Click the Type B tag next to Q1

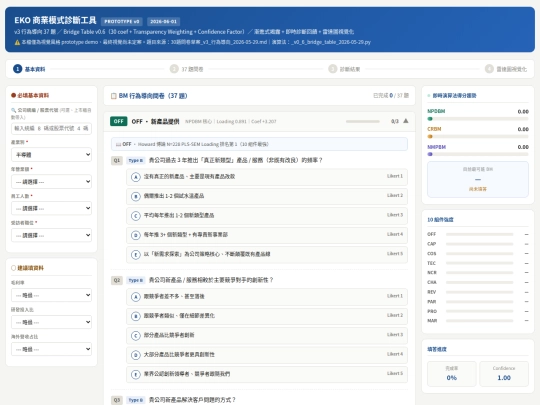(x=136, y=160)
